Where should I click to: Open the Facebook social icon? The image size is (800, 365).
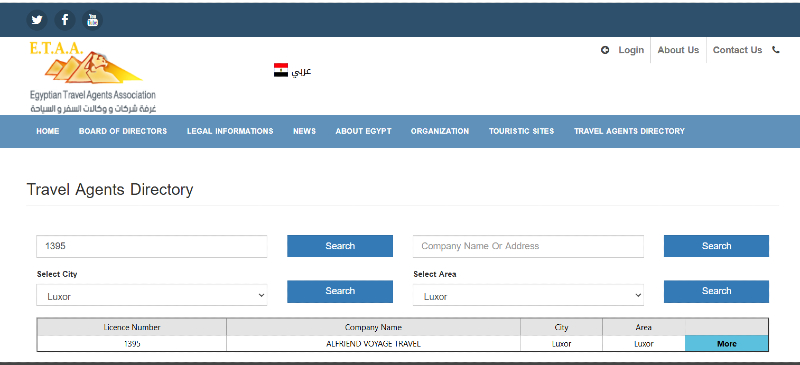(x=65, y=20)
